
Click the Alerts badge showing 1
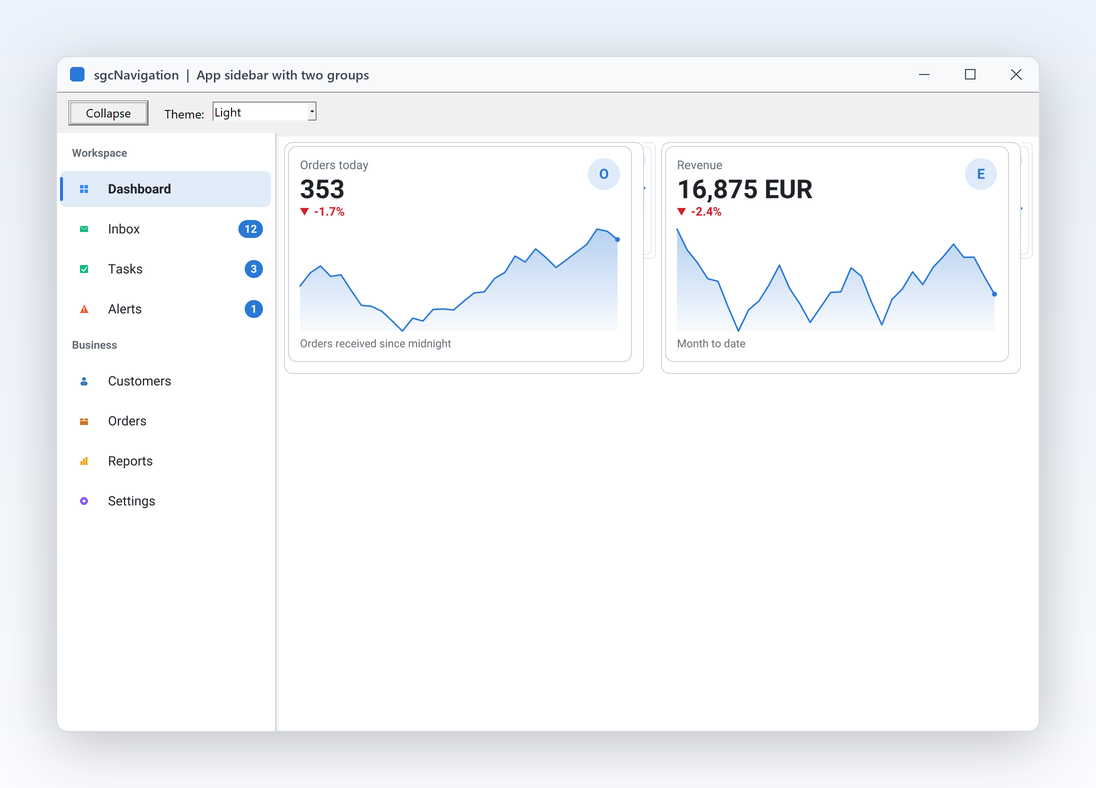[254, 309]
